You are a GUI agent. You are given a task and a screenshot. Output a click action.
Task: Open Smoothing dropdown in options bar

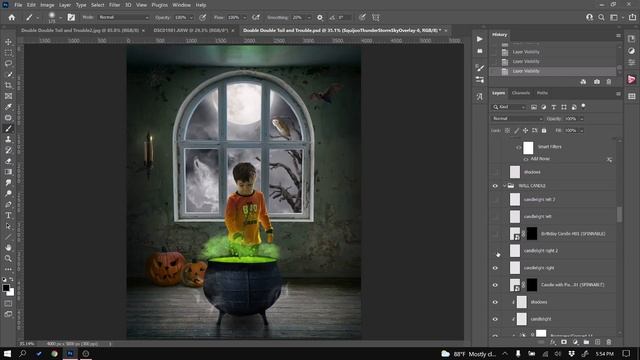(309, 18)
